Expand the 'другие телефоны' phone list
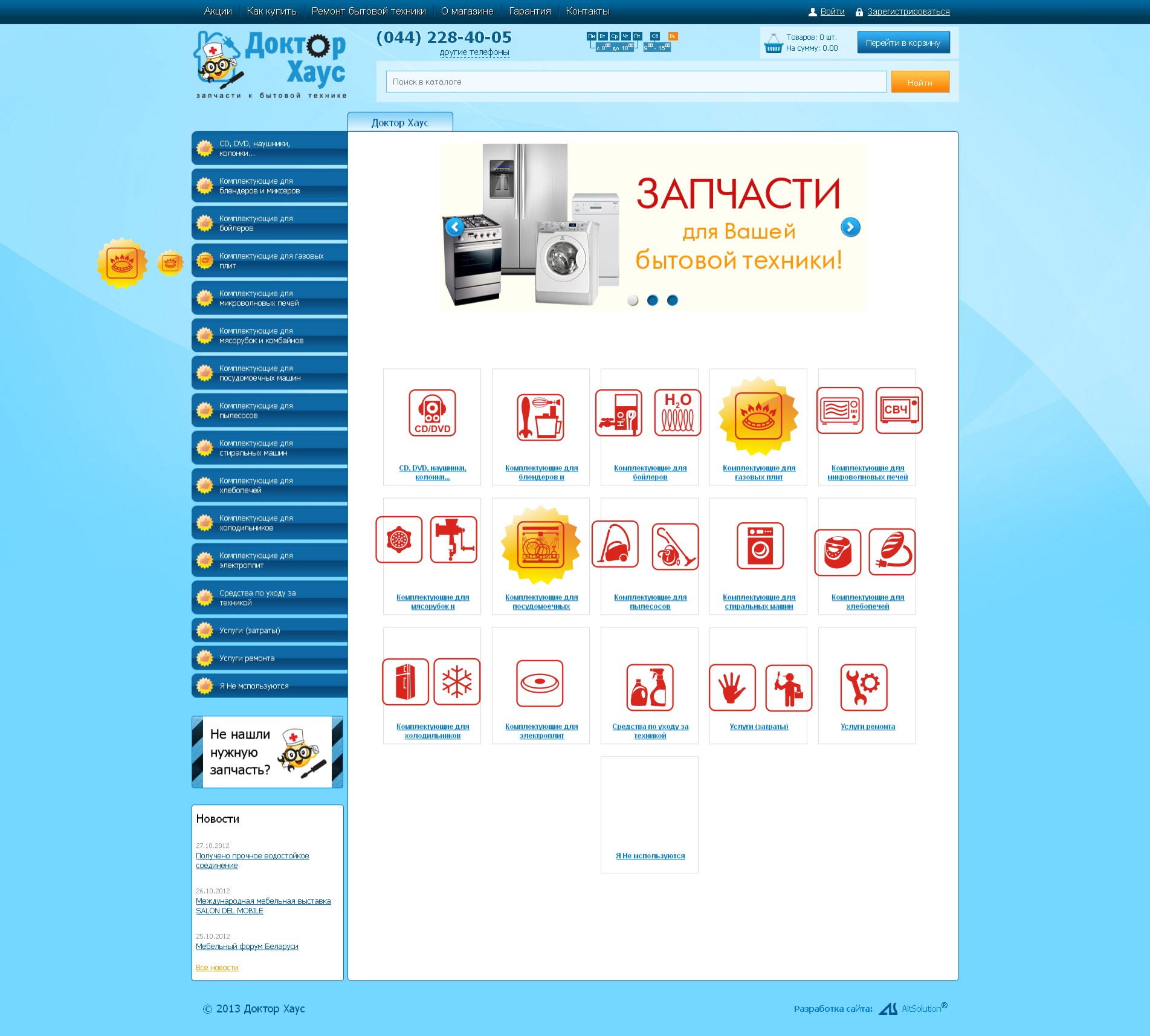This screenshot has width=1150, height=1036. (474, 53)
